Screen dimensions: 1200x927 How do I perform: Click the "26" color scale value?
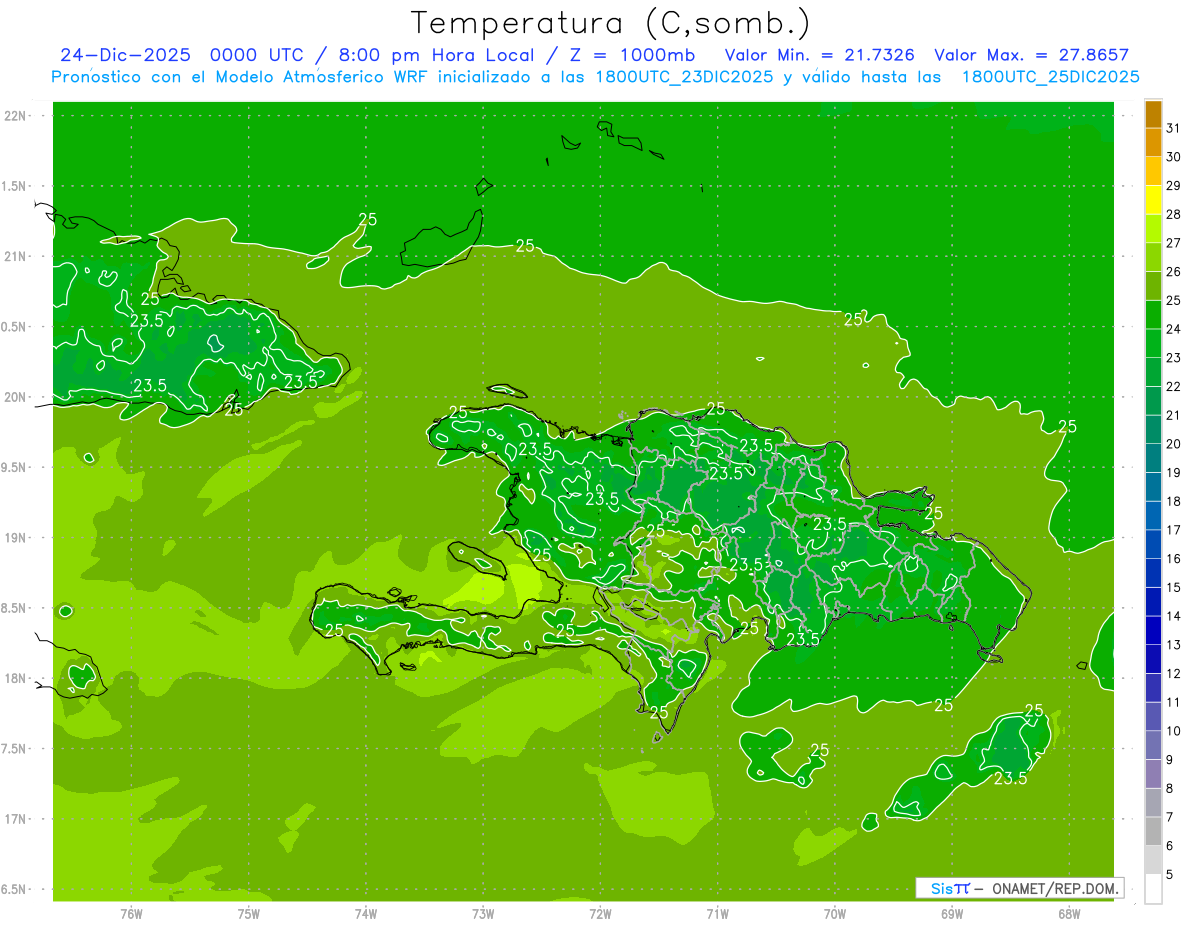point(1174,272)
